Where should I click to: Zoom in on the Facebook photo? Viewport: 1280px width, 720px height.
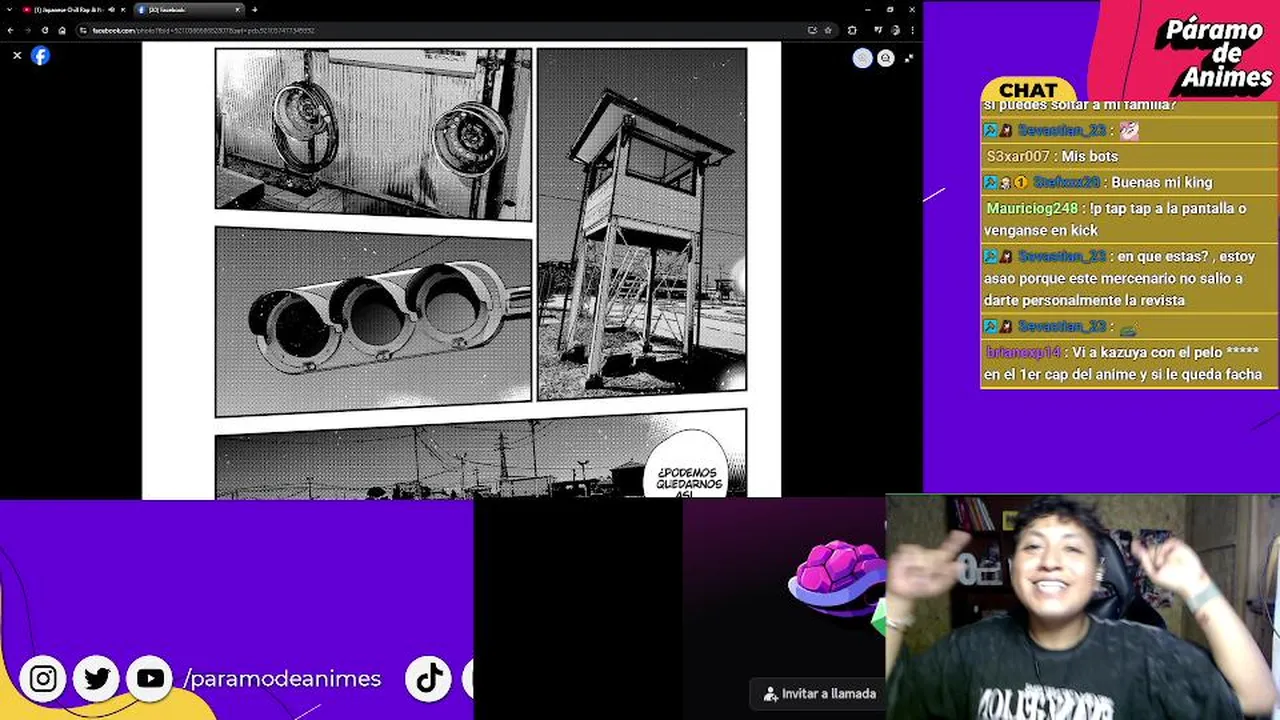[862, 58]
